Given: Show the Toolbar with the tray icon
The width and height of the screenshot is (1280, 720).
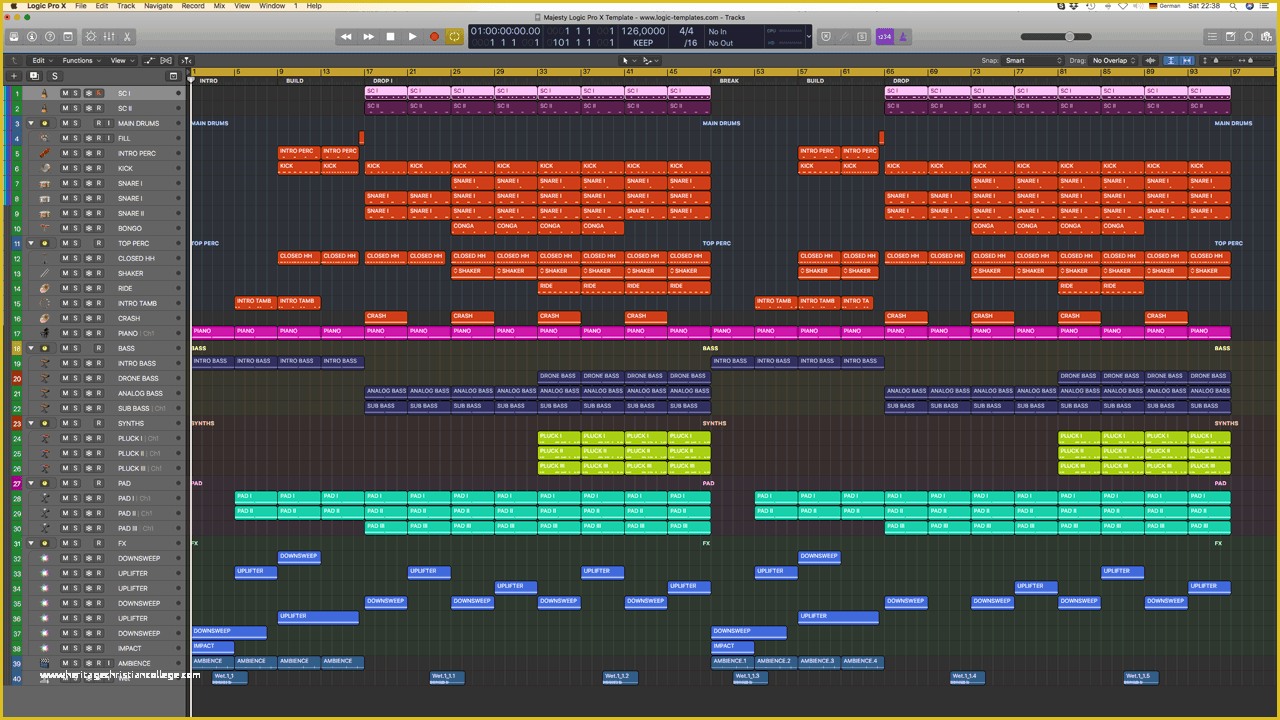Looking at the screenshot, I should click(68, 37).
